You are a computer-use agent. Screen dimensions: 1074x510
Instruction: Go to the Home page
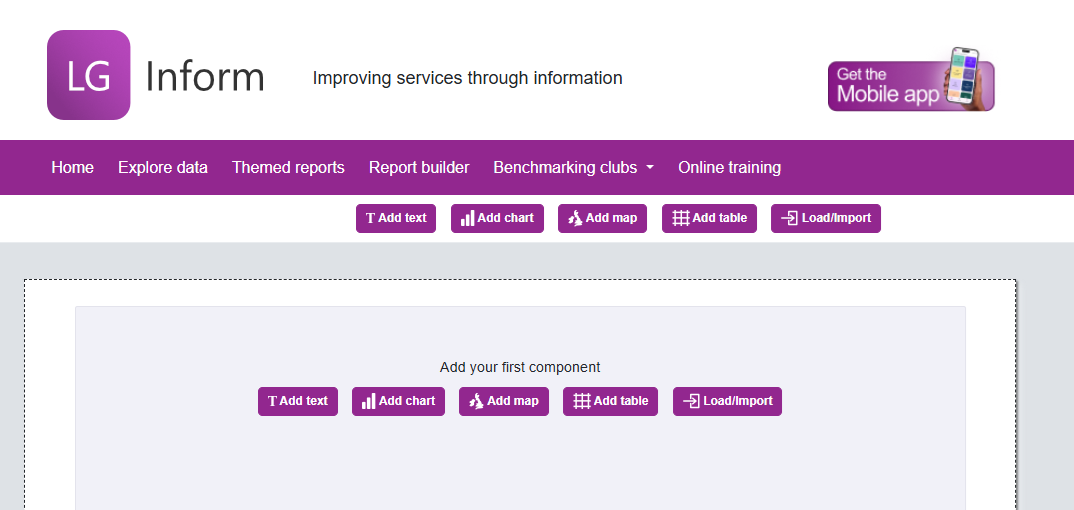73,168
